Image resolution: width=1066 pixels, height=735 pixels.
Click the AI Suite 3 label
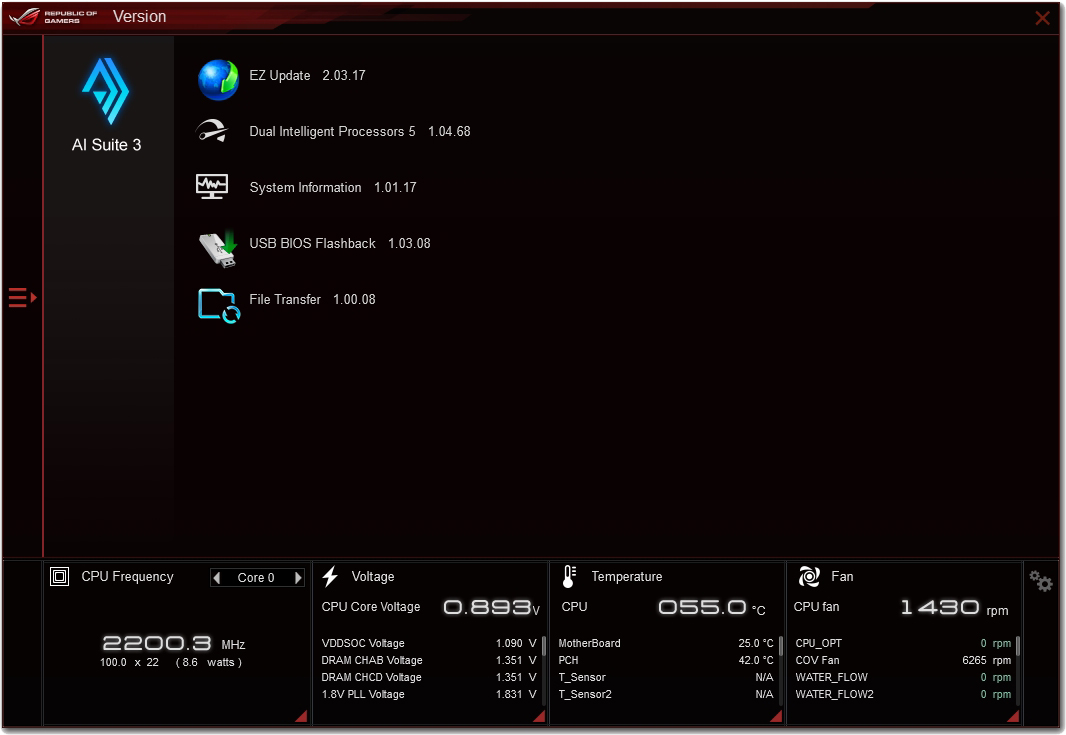point(107,145)
